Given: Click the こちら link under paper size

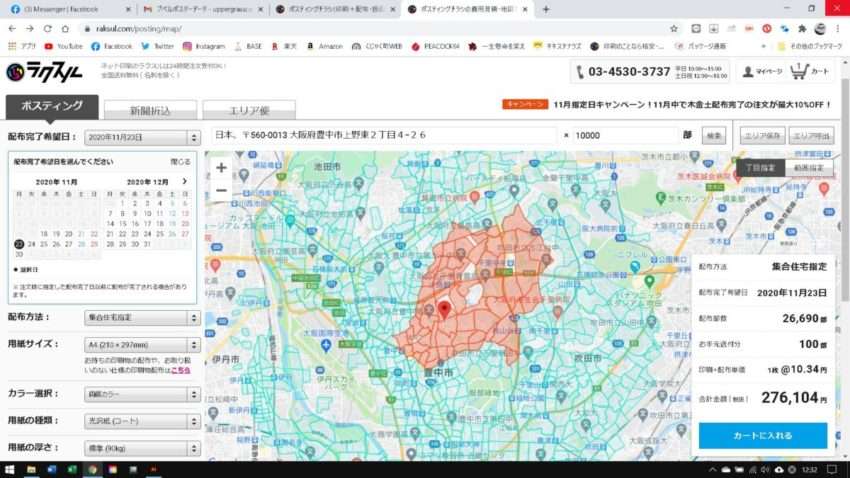Looking at the screenshot, I should 181,371.
